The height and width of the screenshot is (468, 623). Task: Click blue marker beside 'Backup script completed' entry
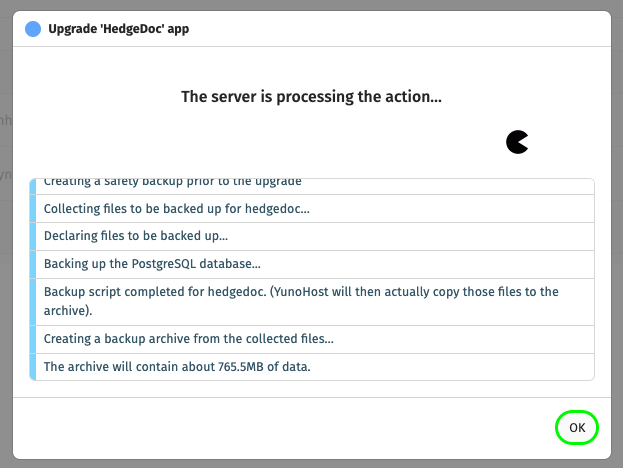click(x=33, y=302)
